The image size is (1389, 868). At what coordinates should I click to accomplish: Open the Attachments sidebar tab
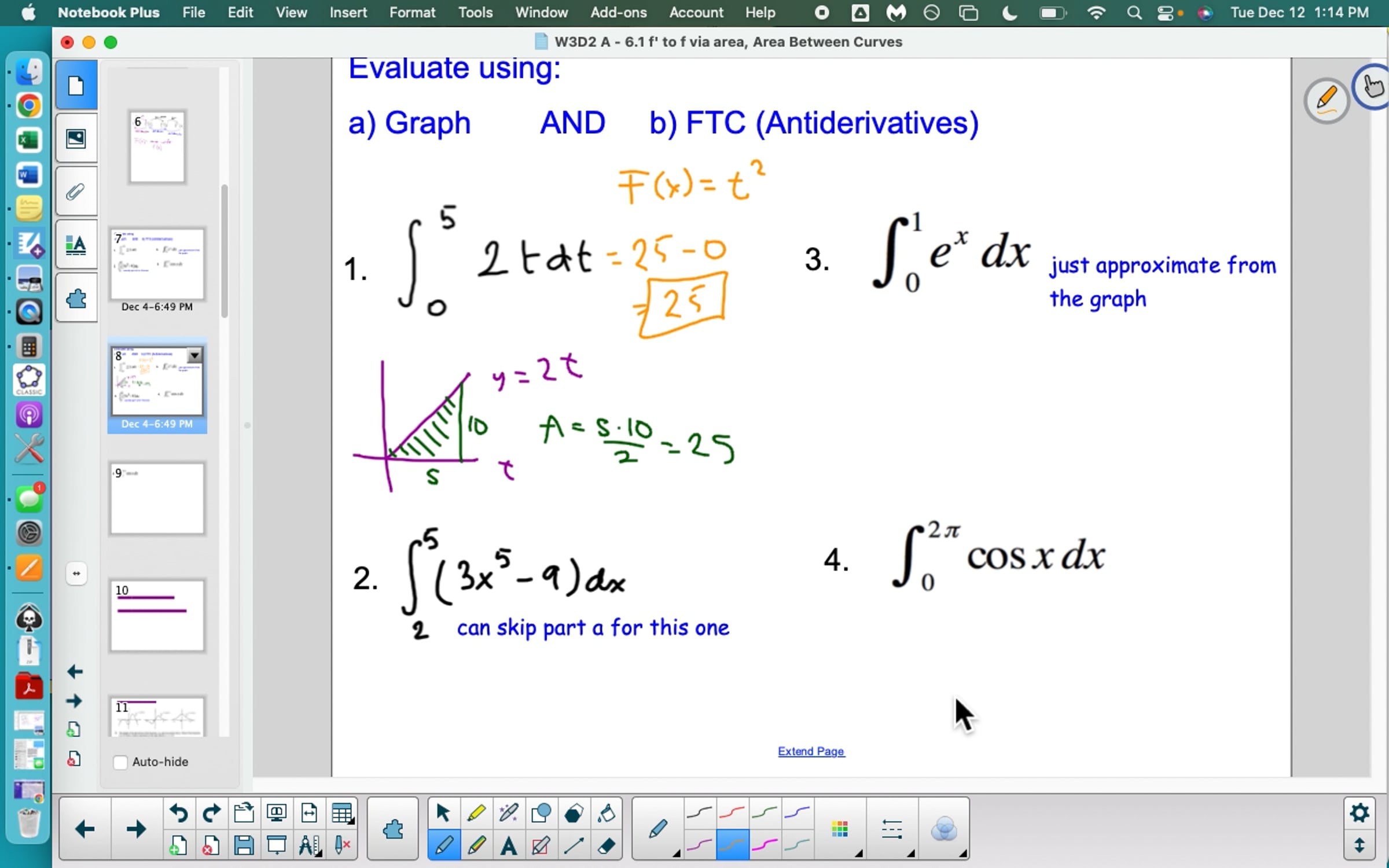coord(76,192)
